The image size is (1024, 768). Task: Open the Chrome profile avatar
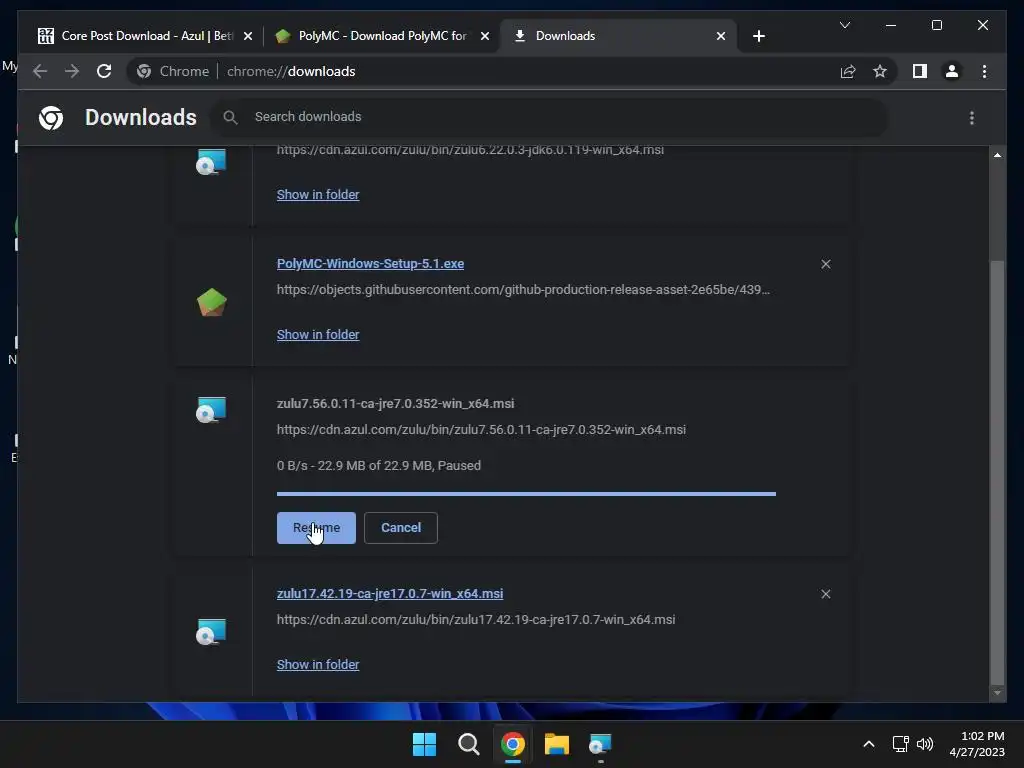click(x=952, y=71)
